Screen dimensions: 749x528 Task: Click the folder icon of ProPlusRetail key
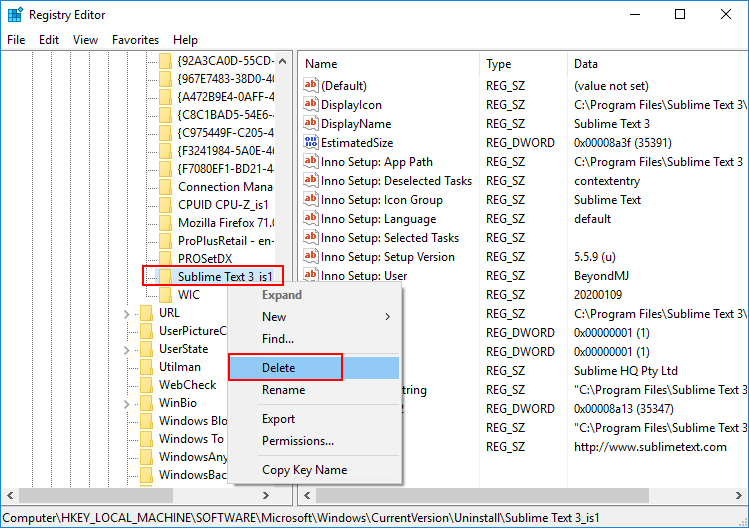pos(165,240)
